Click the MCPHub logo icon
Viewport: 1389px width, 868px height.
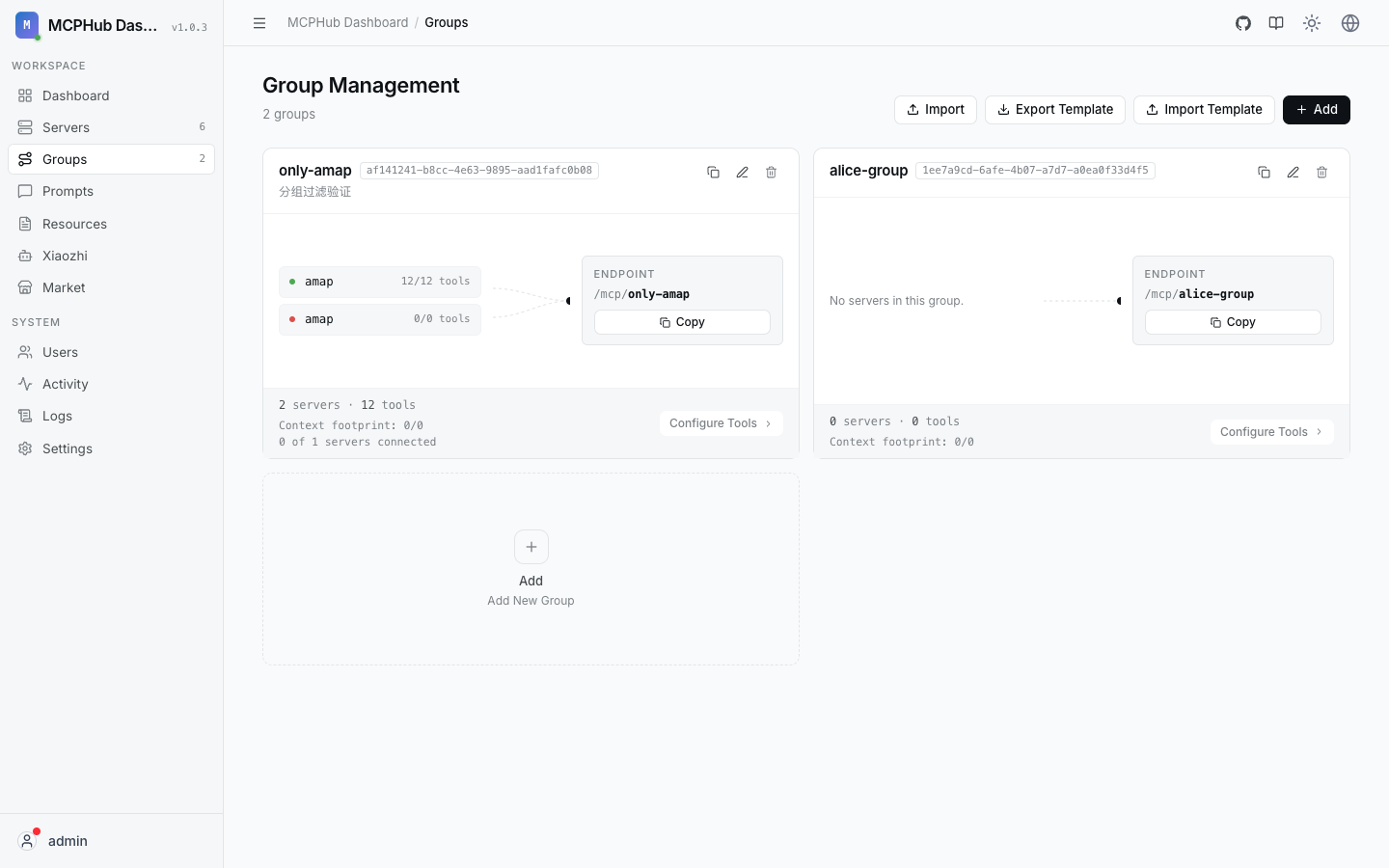pyautogui.click(x=27, y=25)
